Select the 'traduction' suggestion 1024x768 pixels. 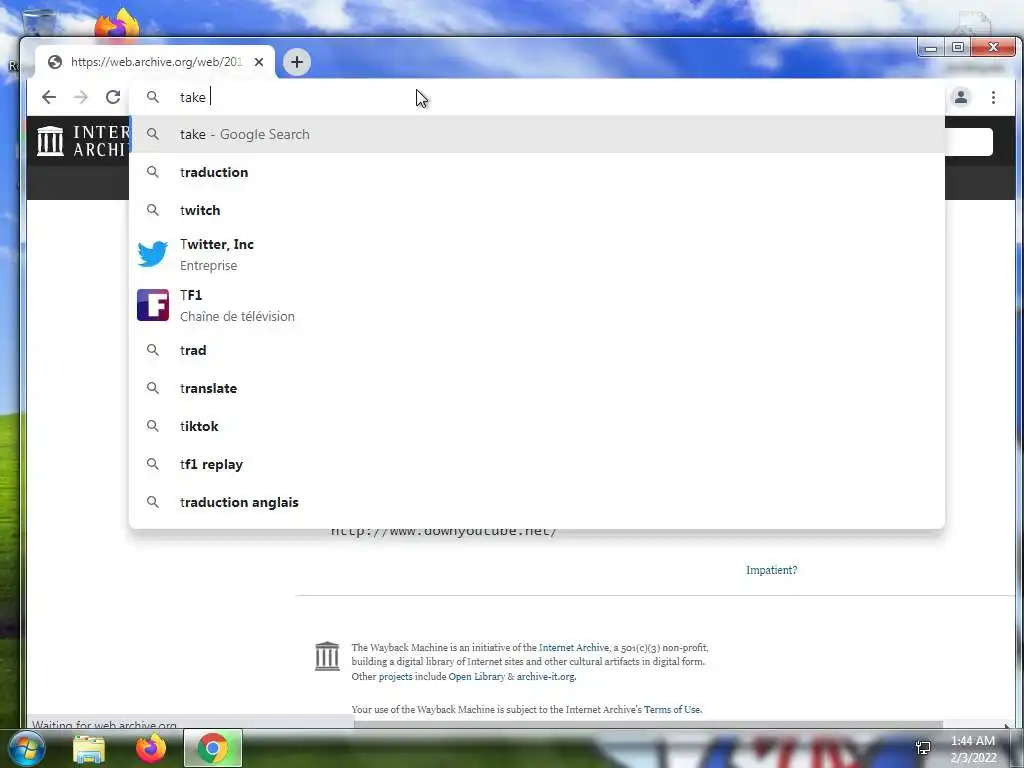pos(537,172)
